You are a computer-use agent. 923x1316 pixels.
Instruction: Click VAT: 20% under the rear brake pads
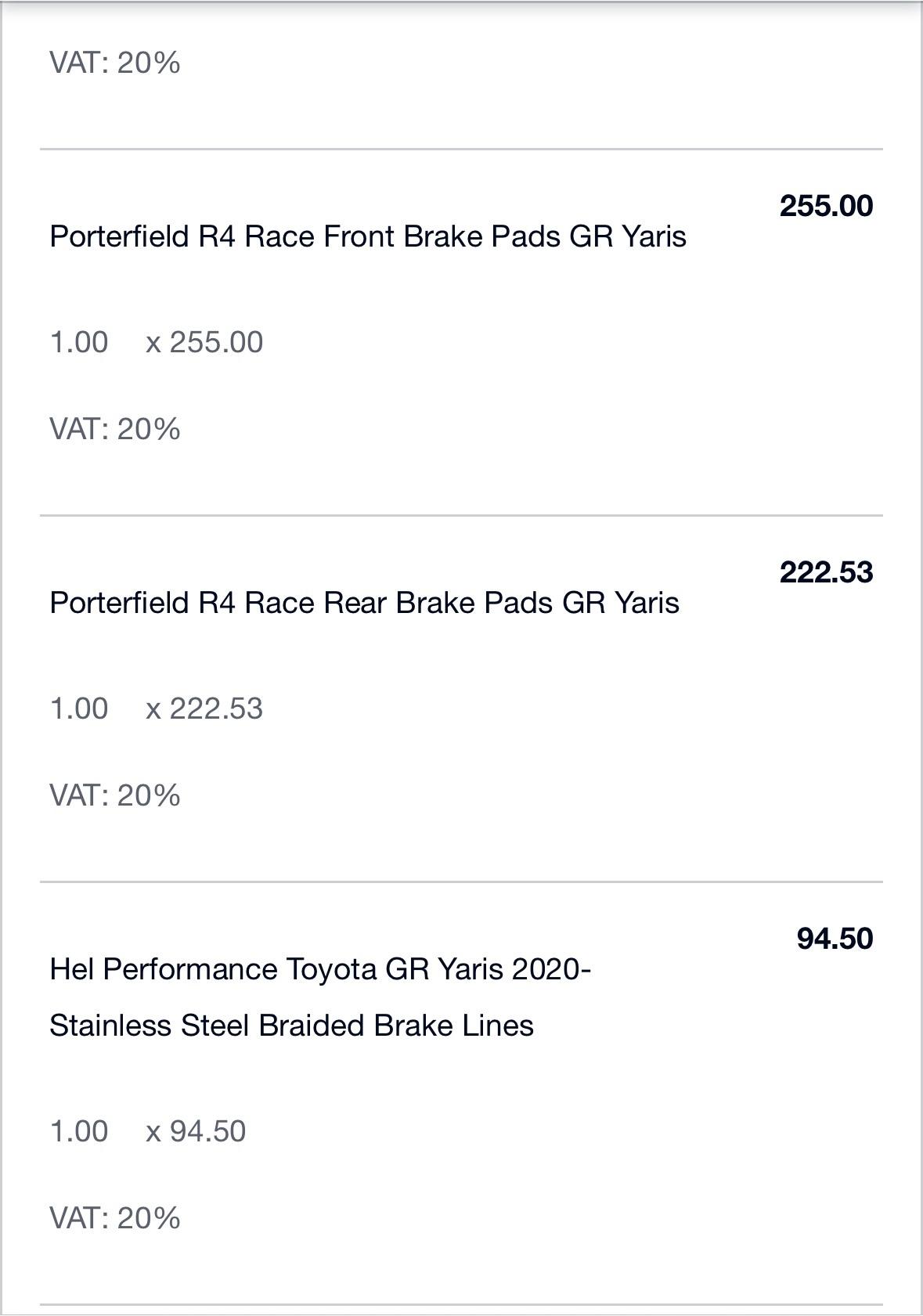pyautogui.click(x=115, y=795)
